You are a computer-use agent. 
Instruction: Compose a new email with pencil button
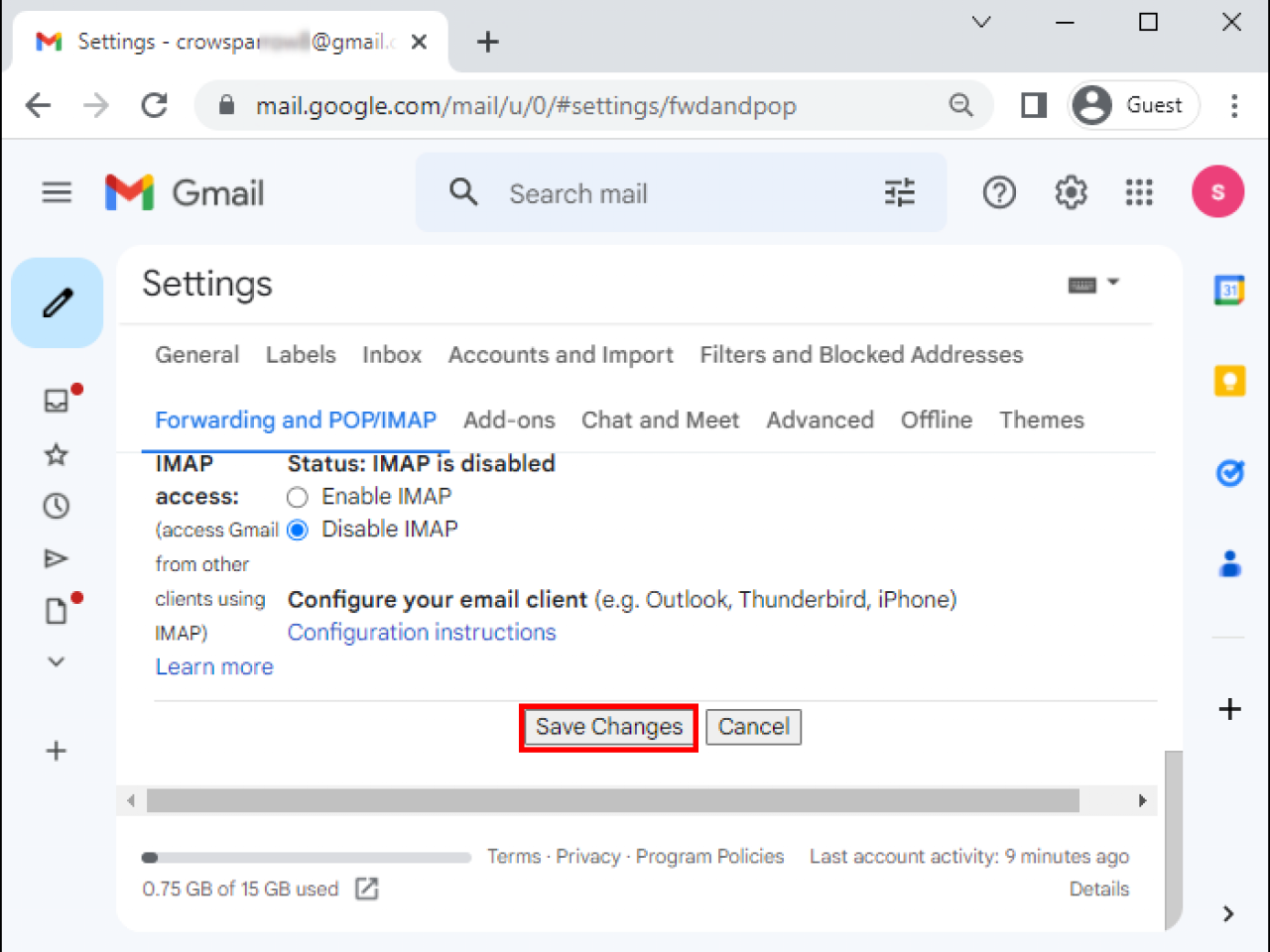[58, 303]
